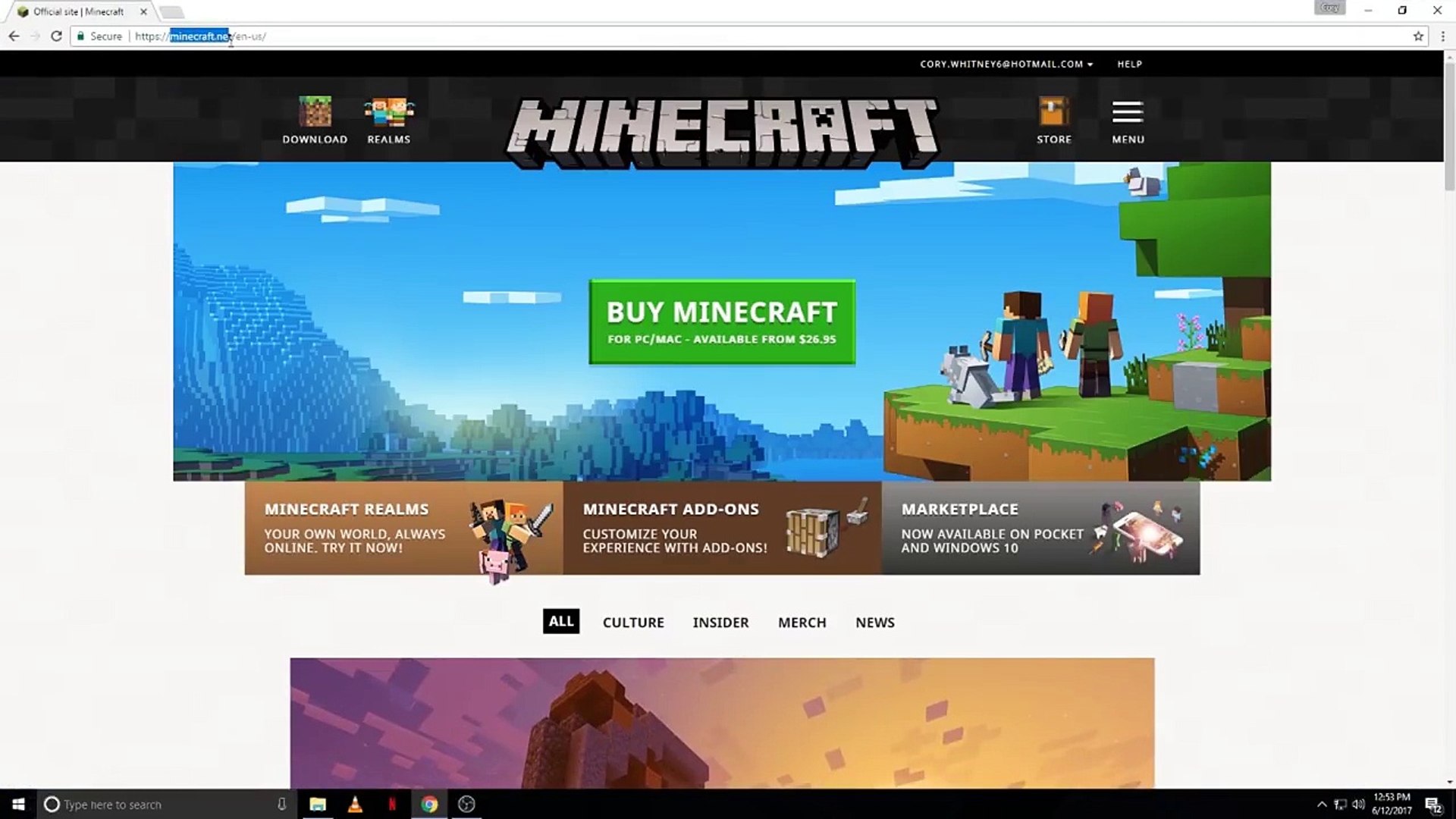Expand the cory.whitney6@hotmail.com account dropdown
This screenshot has width=1456, height=819.
point(1006,64)
